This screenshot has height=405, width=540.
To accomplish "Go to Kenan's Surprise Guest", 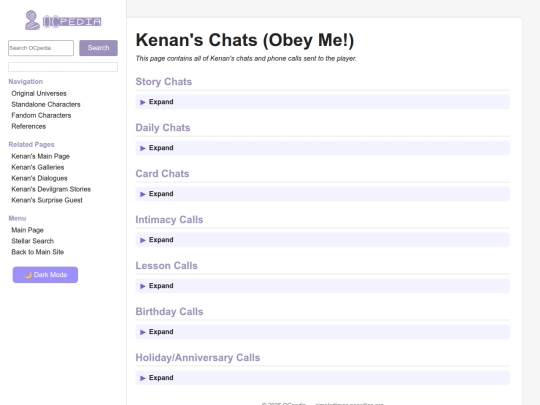I will 47,200.
